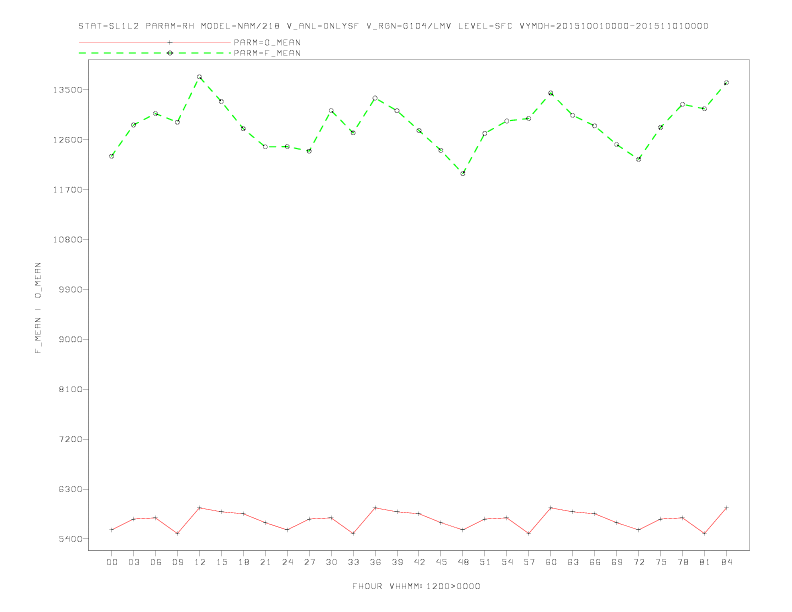This screenshot has height=612, width=792.
Task: Click the x-axis label 15
Action: point(221,562)
